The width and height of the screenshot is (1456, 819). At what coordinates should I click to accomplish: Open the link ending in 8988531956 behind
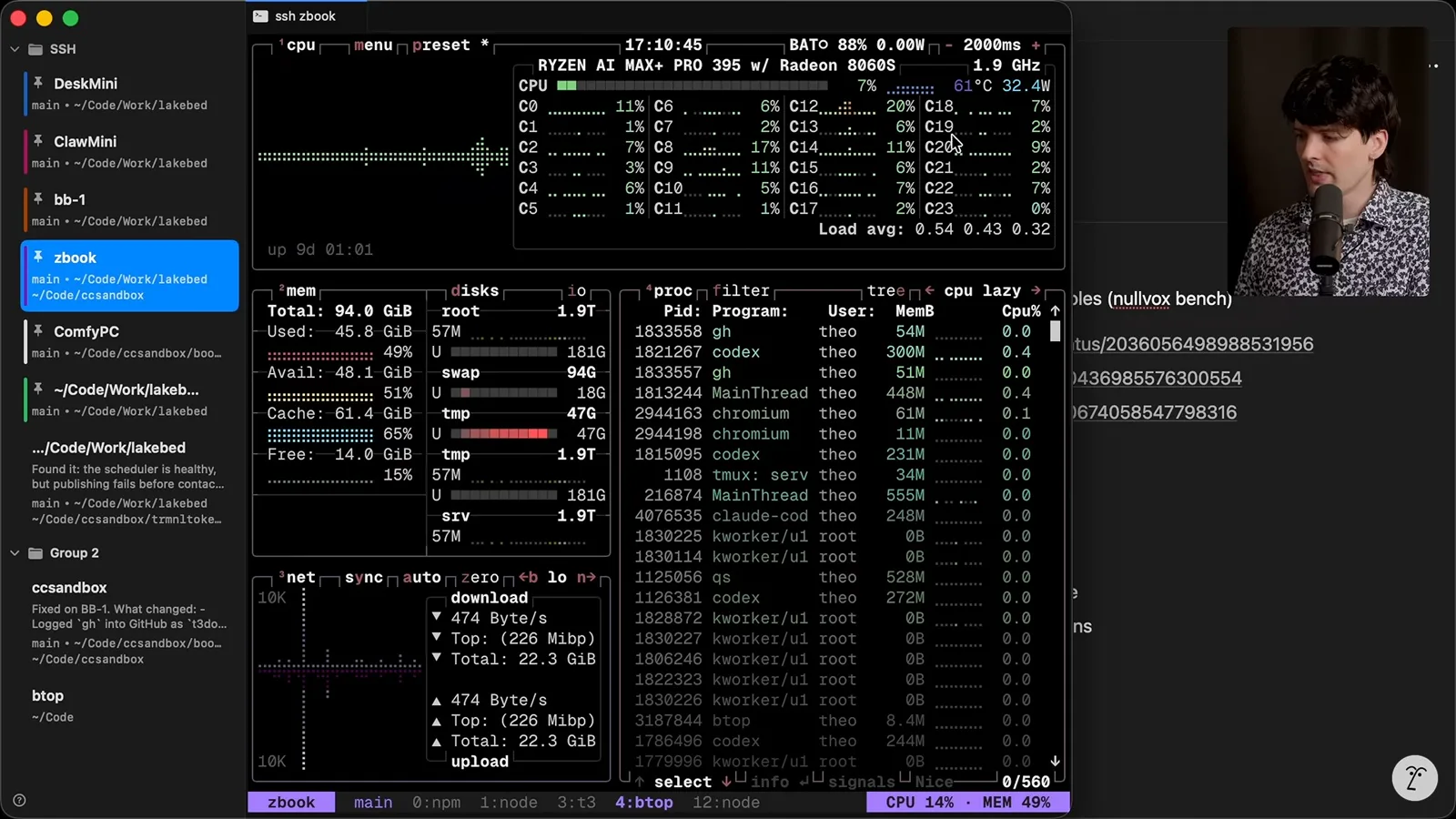(x=1193, y=344)
